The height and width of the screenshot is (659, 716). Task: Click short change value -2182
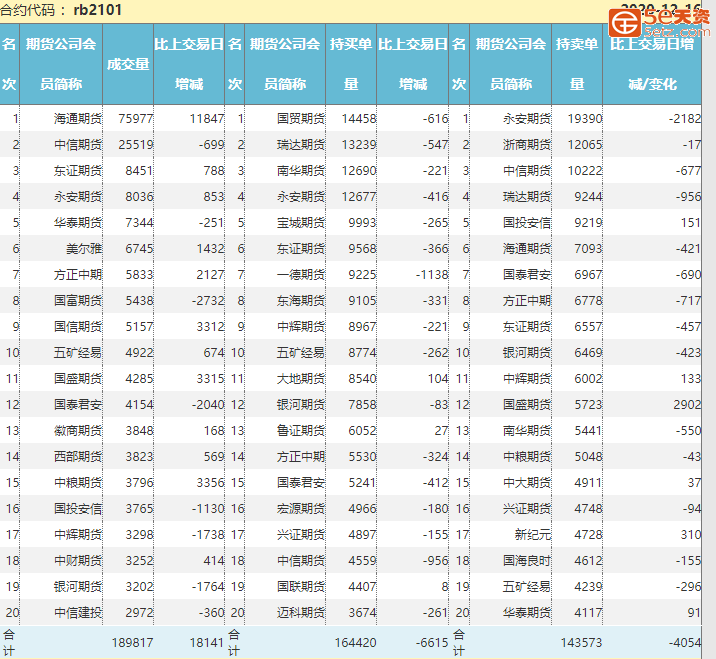(x=685, y=119)
